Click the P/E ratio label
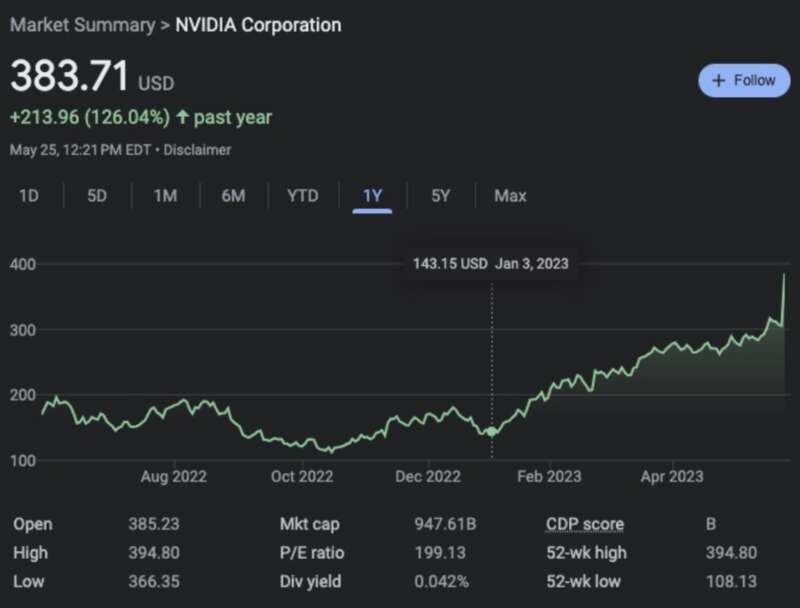 point(312,552)
